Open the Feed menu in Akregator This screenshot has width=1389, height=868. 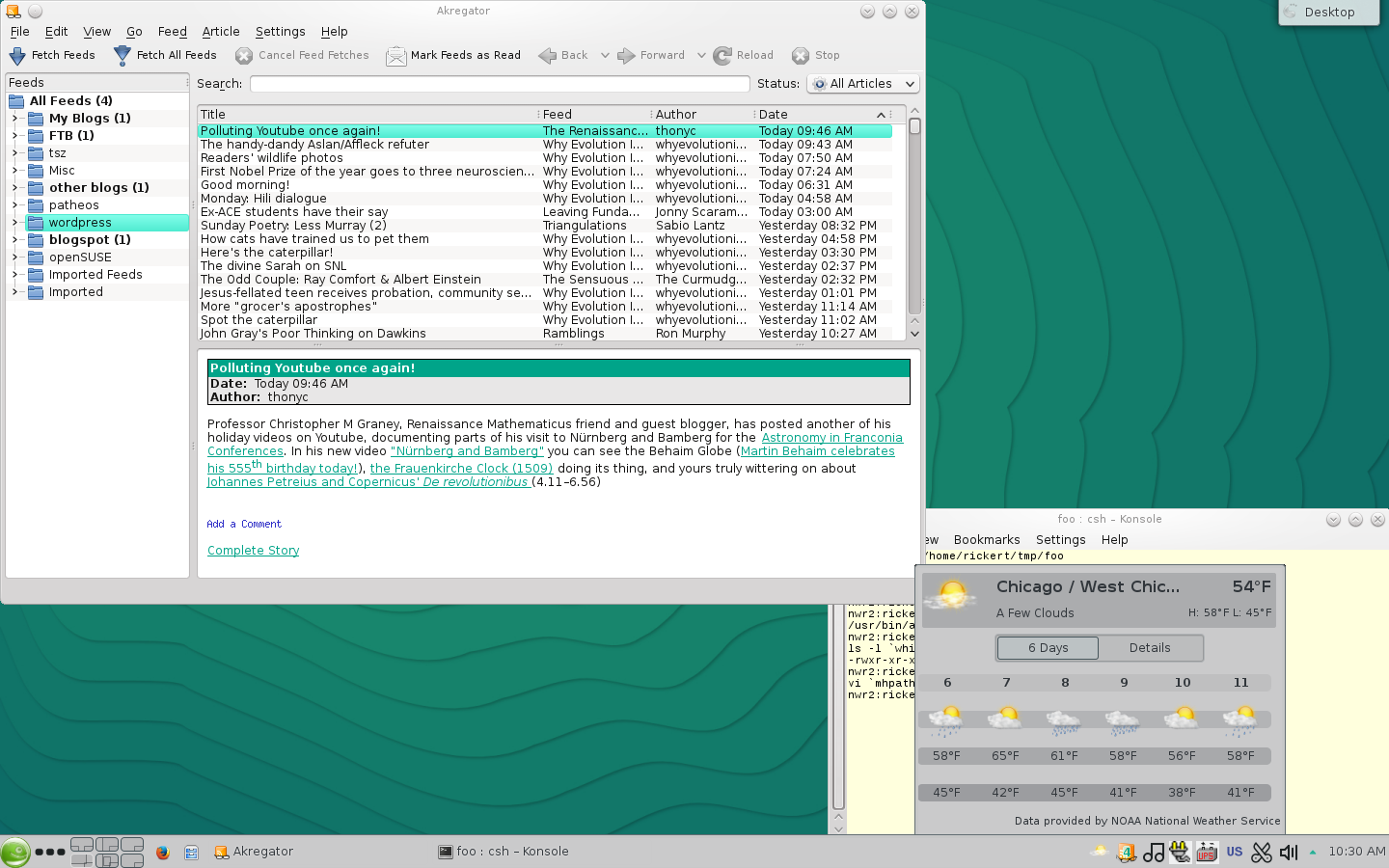172,31
